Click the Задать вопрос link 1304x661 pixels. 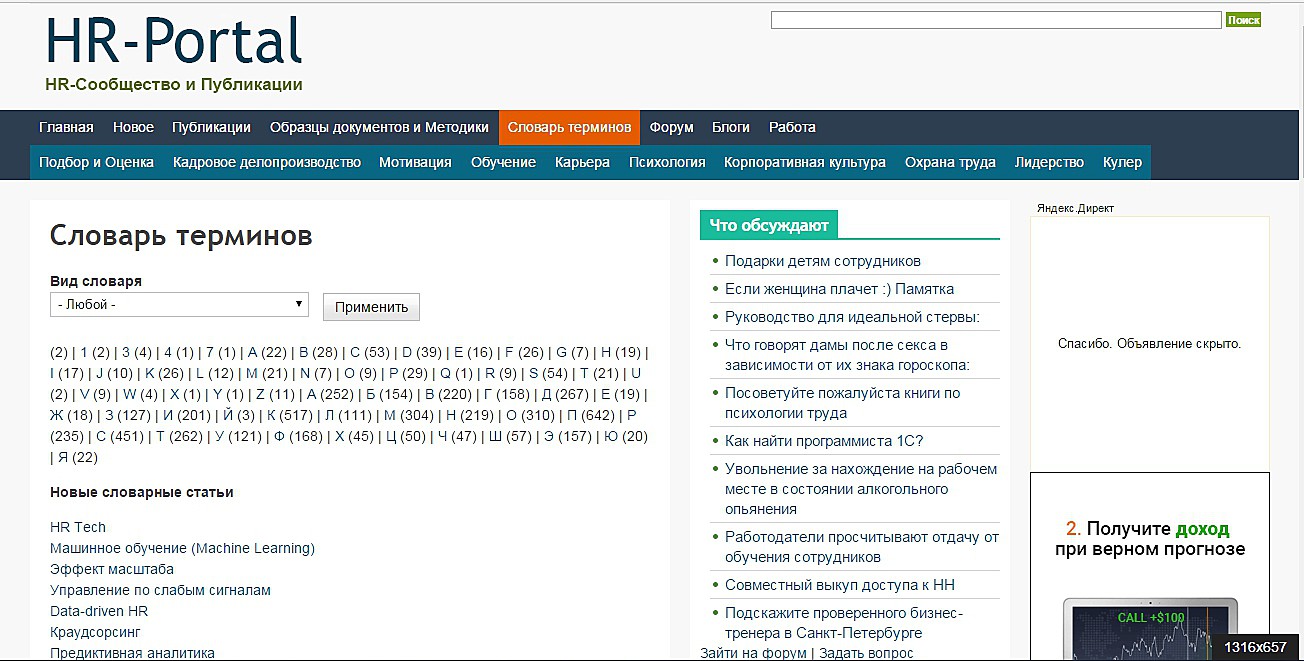tap(866, 653)
